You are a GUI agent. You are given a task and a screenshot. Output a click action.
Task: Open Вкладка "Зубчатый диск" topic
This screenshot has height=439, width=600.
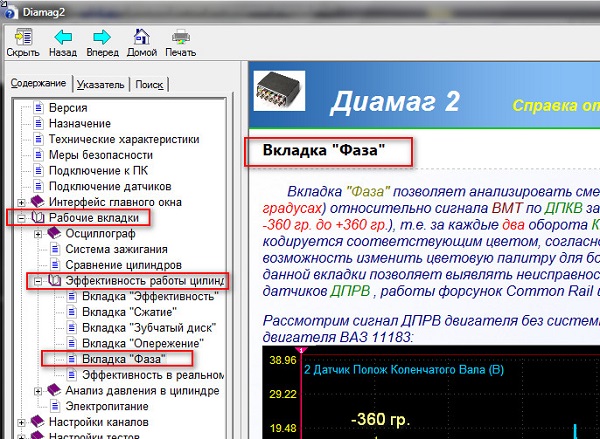point(149,328)
